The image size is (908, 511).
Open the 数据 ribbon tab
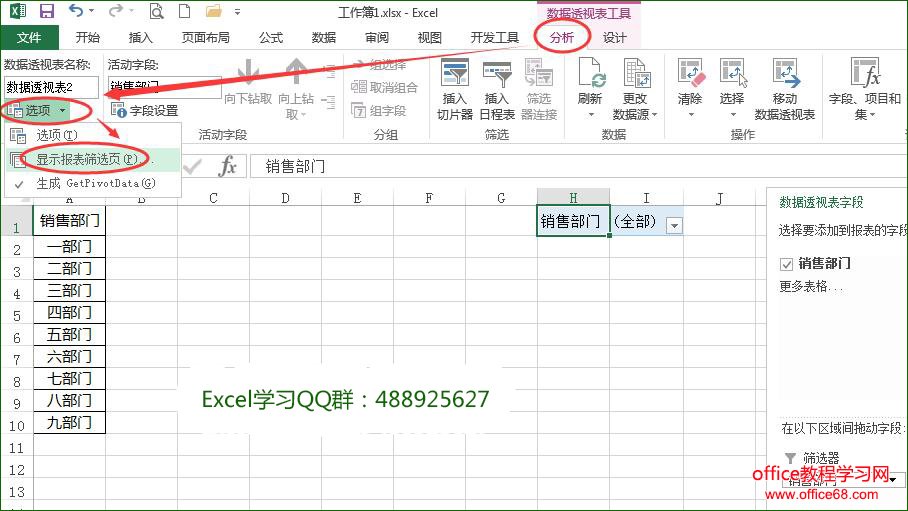324,38
